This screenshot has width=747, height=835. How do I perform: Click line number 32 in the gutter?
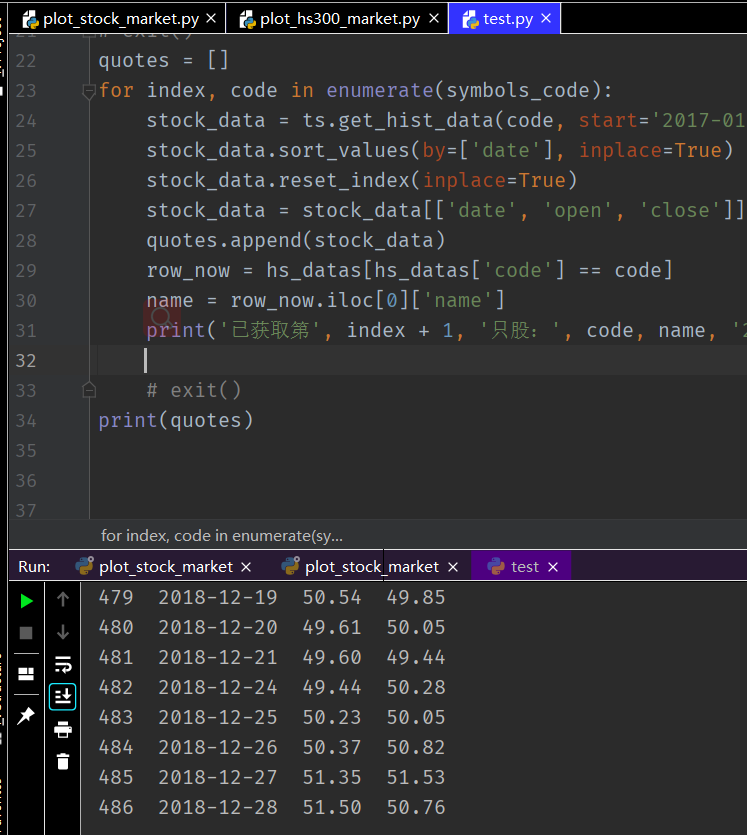click(x=26, y=361)
